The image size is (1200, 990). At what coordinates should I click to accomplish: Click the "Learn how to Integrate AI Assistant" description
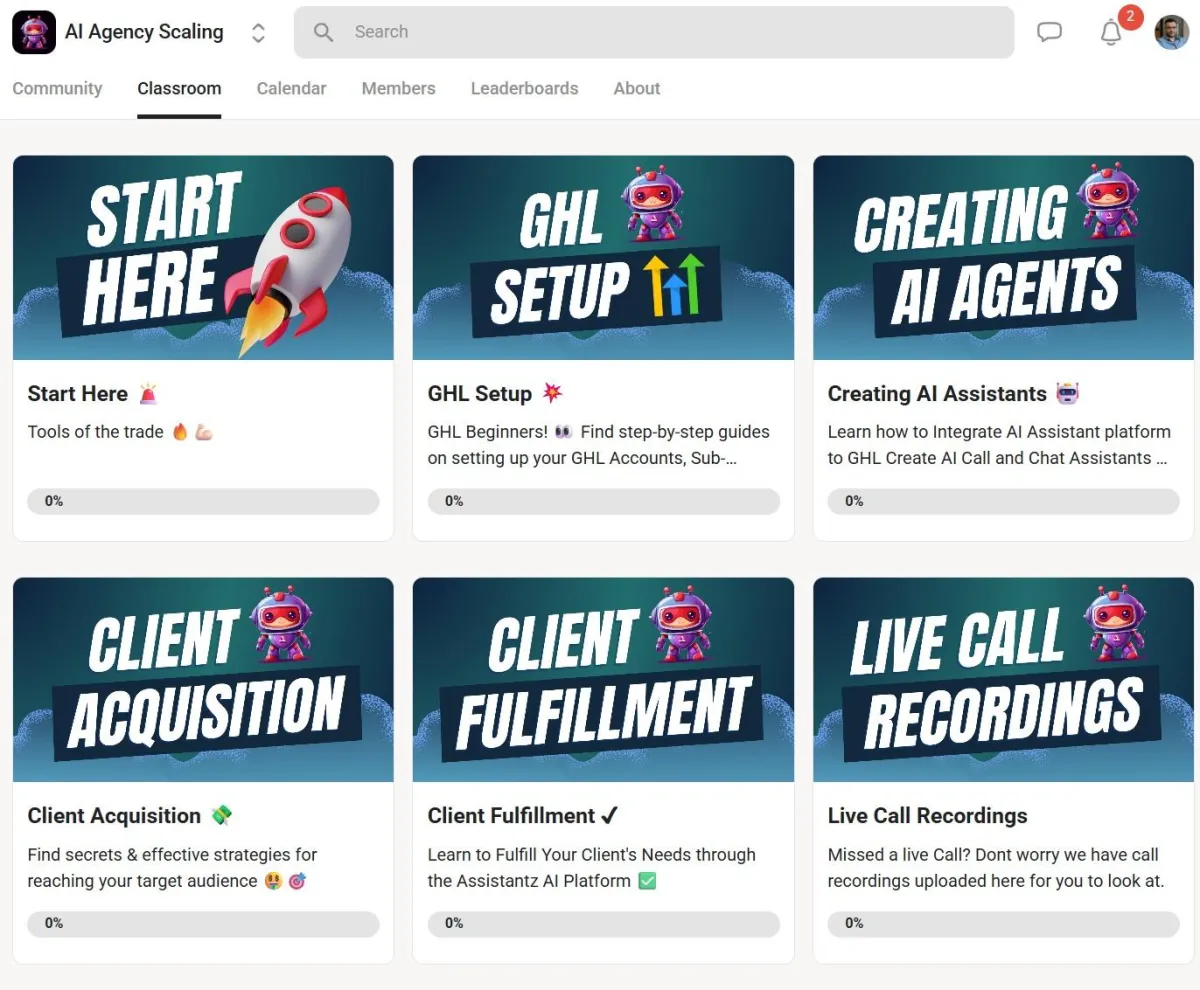click(x=999, y=445)
